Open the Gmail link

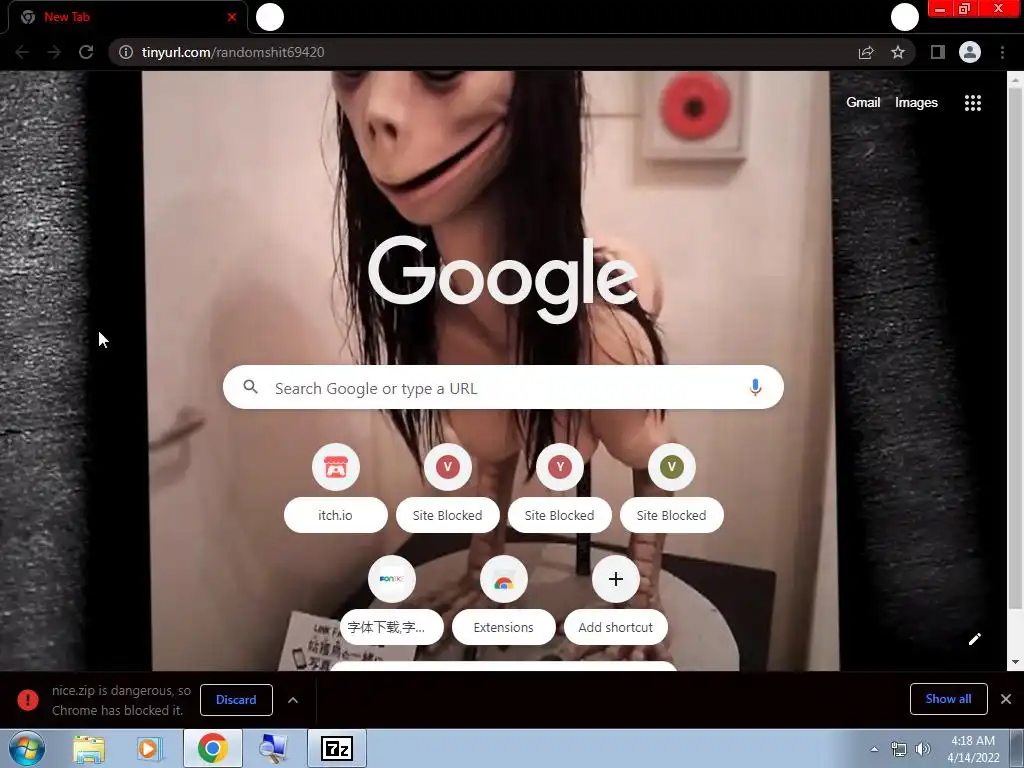click(x=863, y=103)
